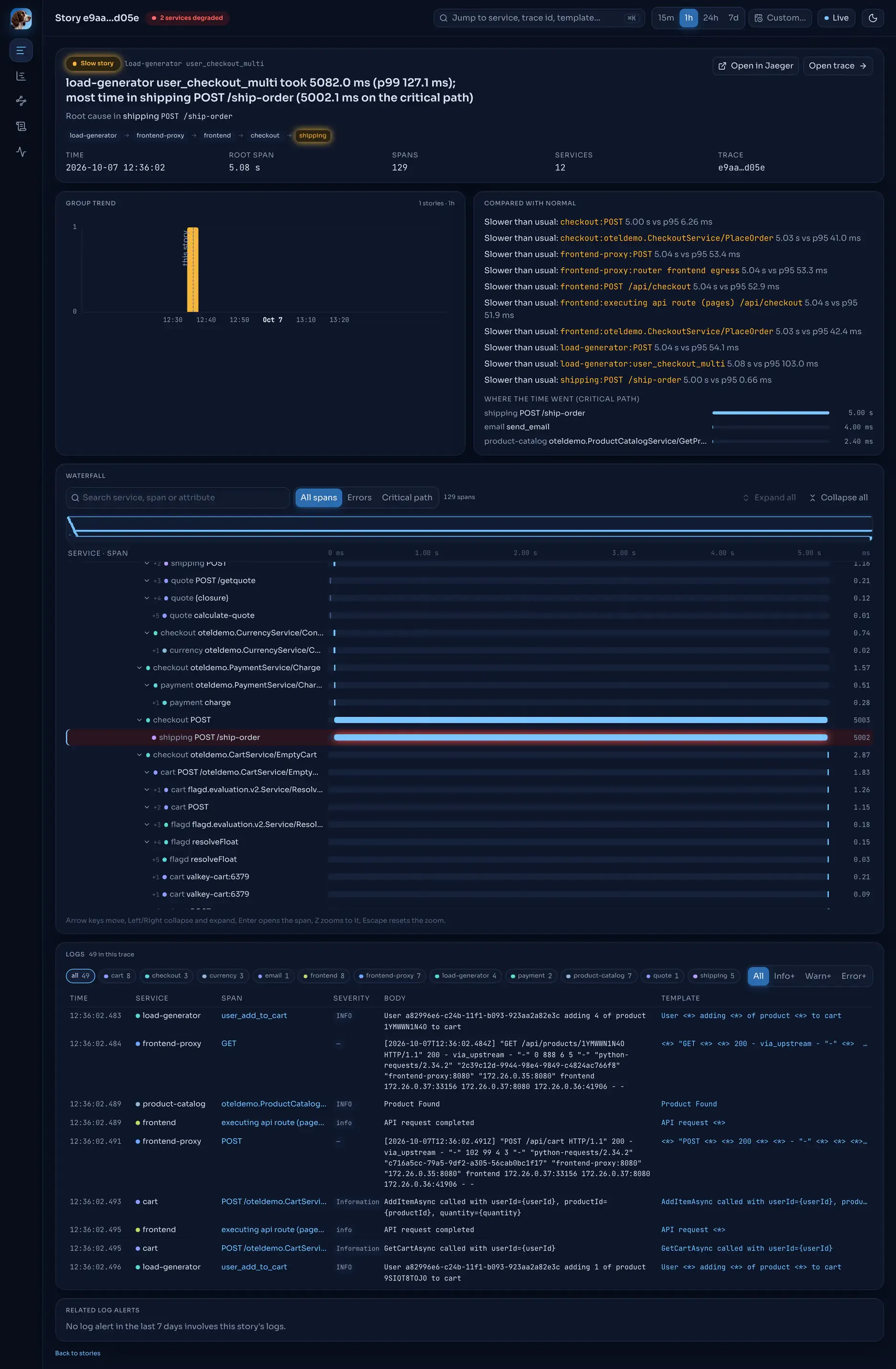Collapse the flagd resolveFloat +4 span
Screen dimensions: 896x1369
tap(146, 842)
